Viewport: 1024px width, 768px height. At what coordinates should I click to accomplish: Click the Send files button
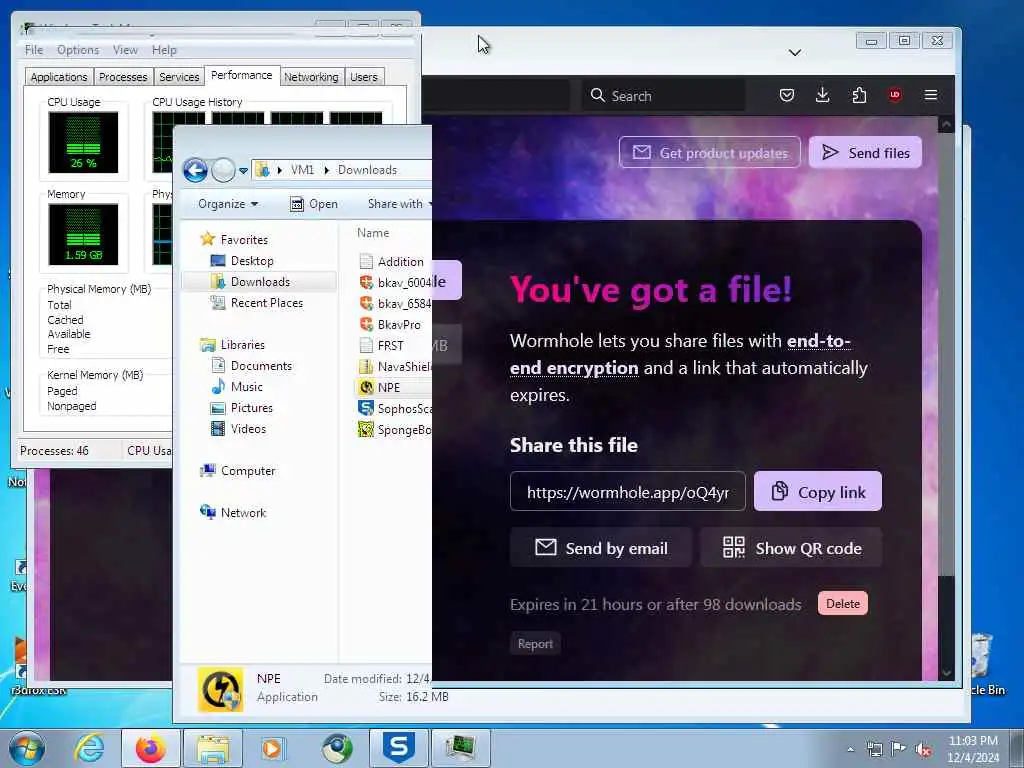[x=865, y=153]
